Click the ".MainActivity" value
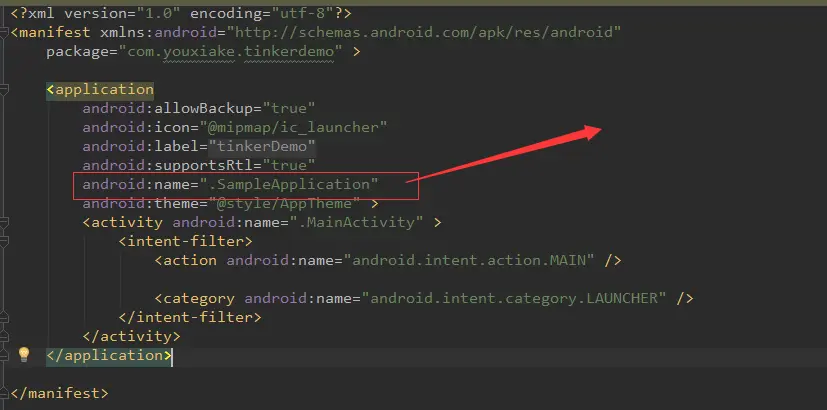Viewport: 827px width, 410px height. tap(356, 223)
